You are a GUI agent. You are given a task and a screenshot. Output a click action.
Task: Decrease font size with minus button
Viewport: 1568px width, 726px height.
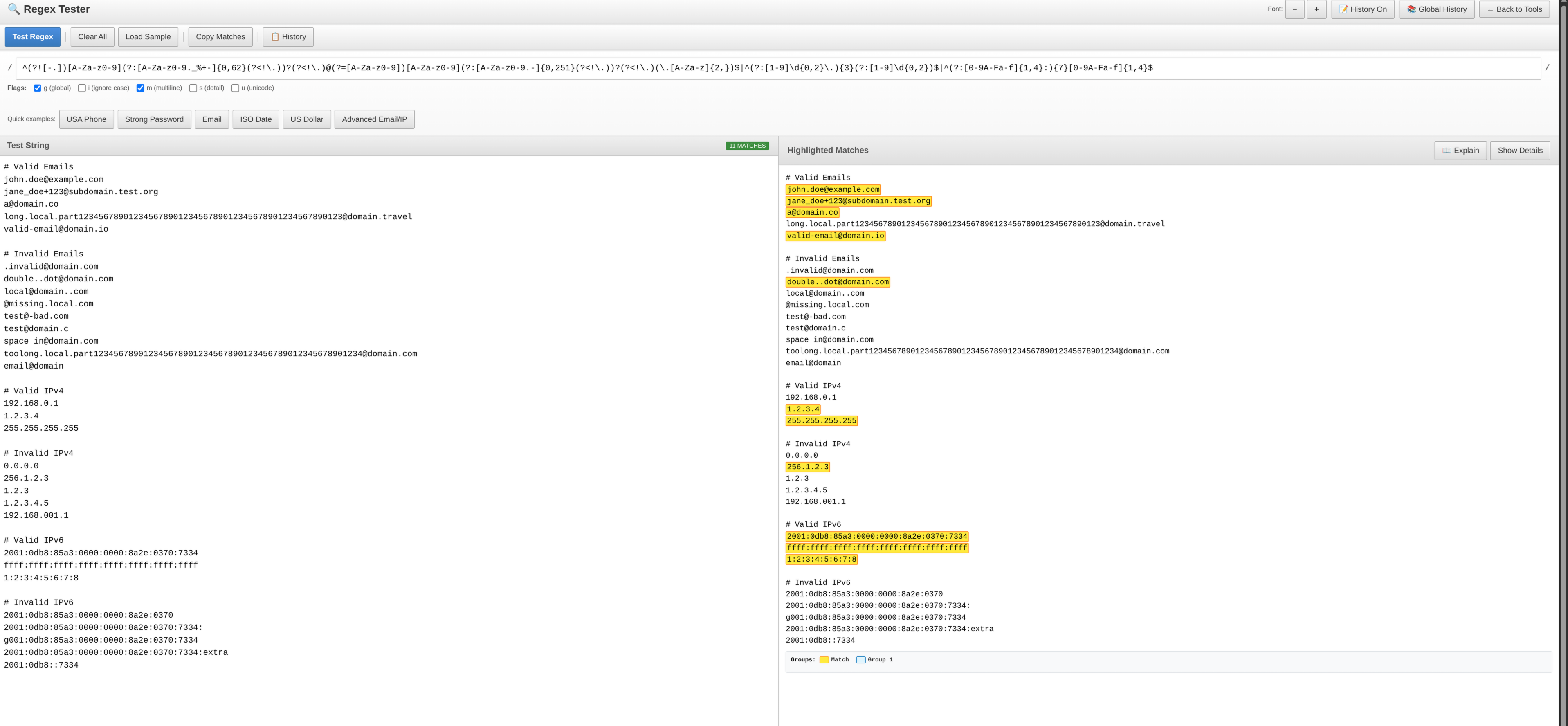tap(1294, 9)
